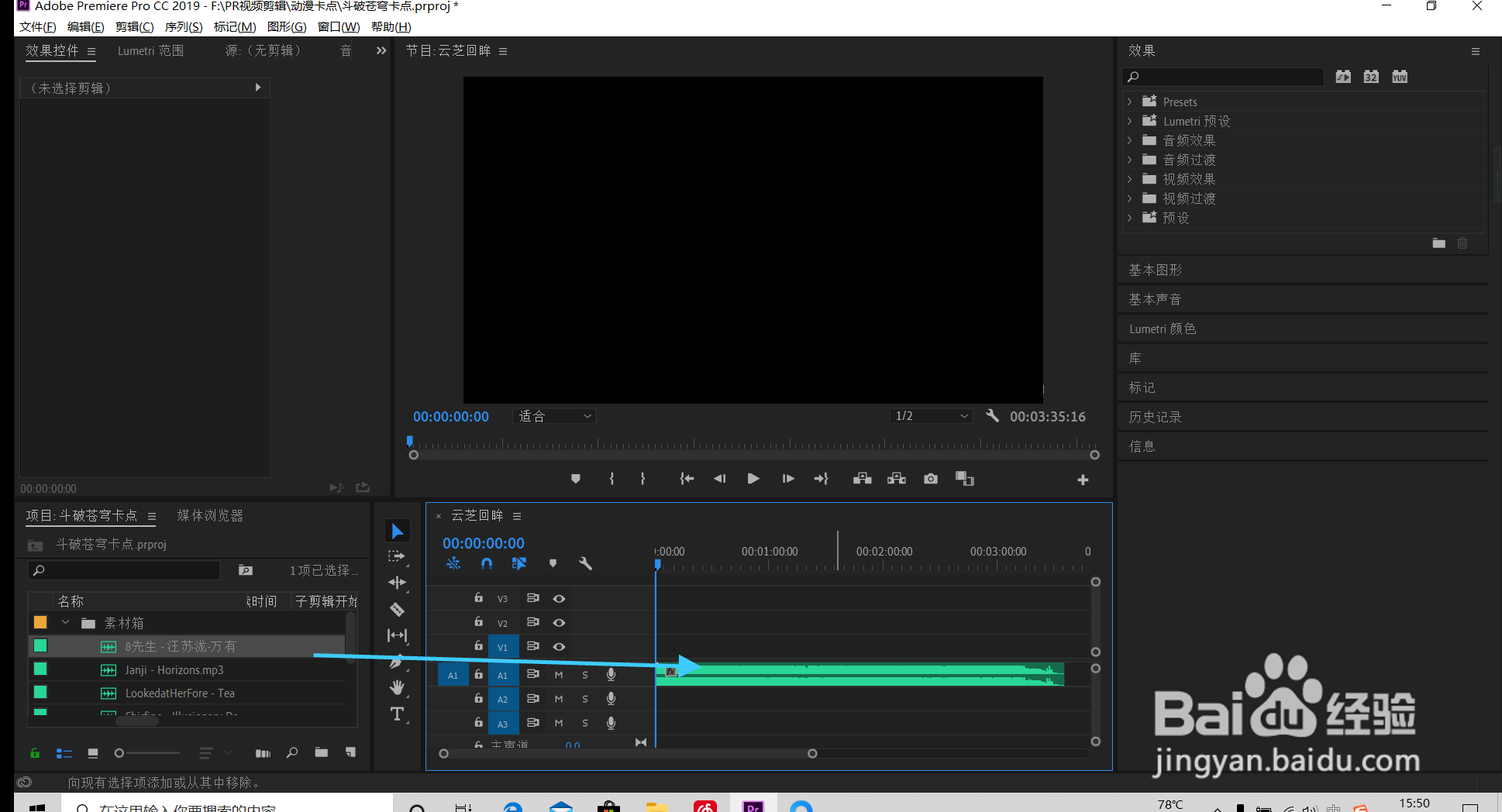Viewport: 1502px width, 812px height.
Task: Toggle V1 track visibility eye
Action: (x=559, y=647)
